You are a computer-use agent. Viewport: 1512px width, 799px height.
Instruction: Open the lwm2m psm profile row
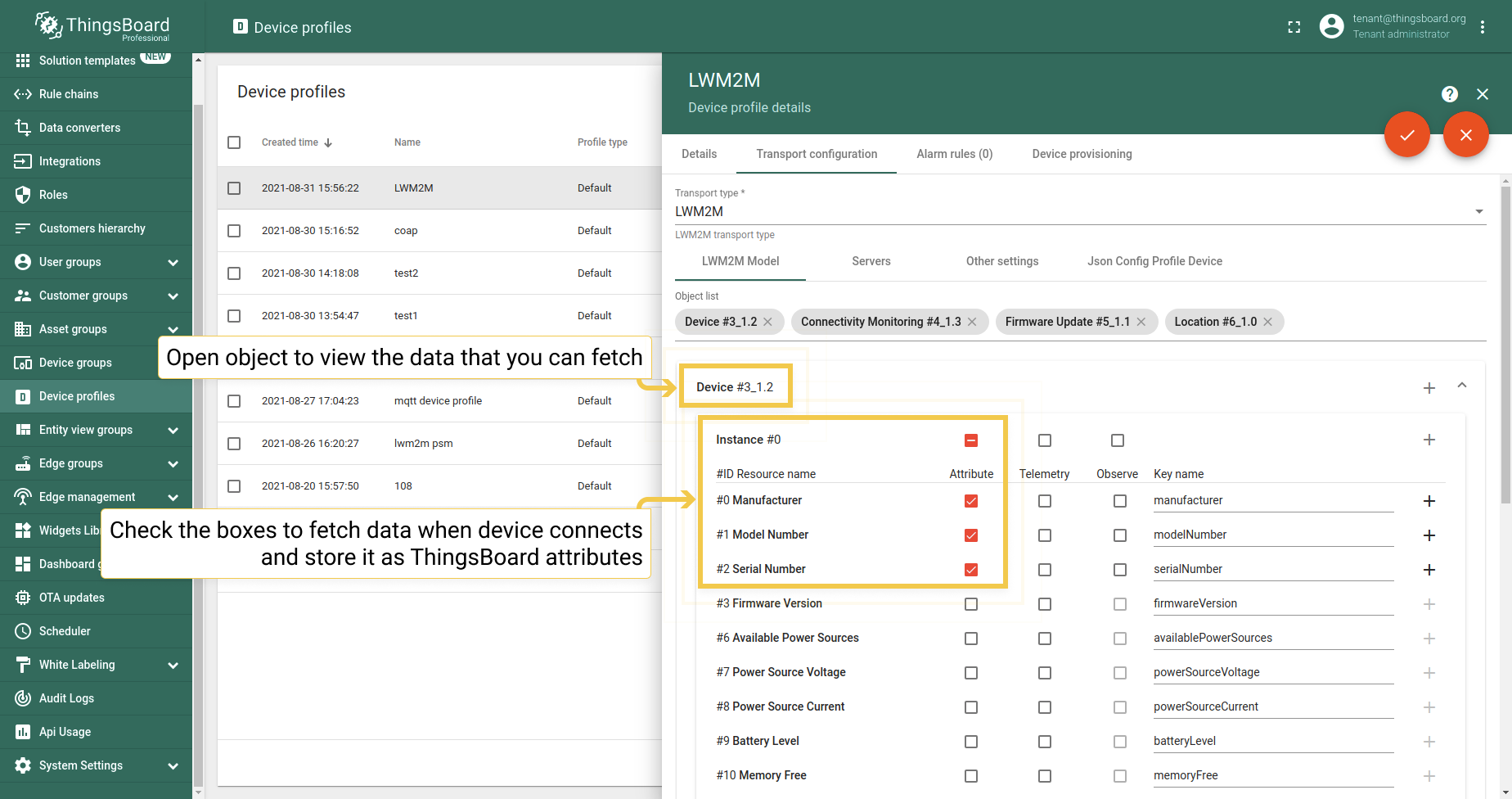439,444
